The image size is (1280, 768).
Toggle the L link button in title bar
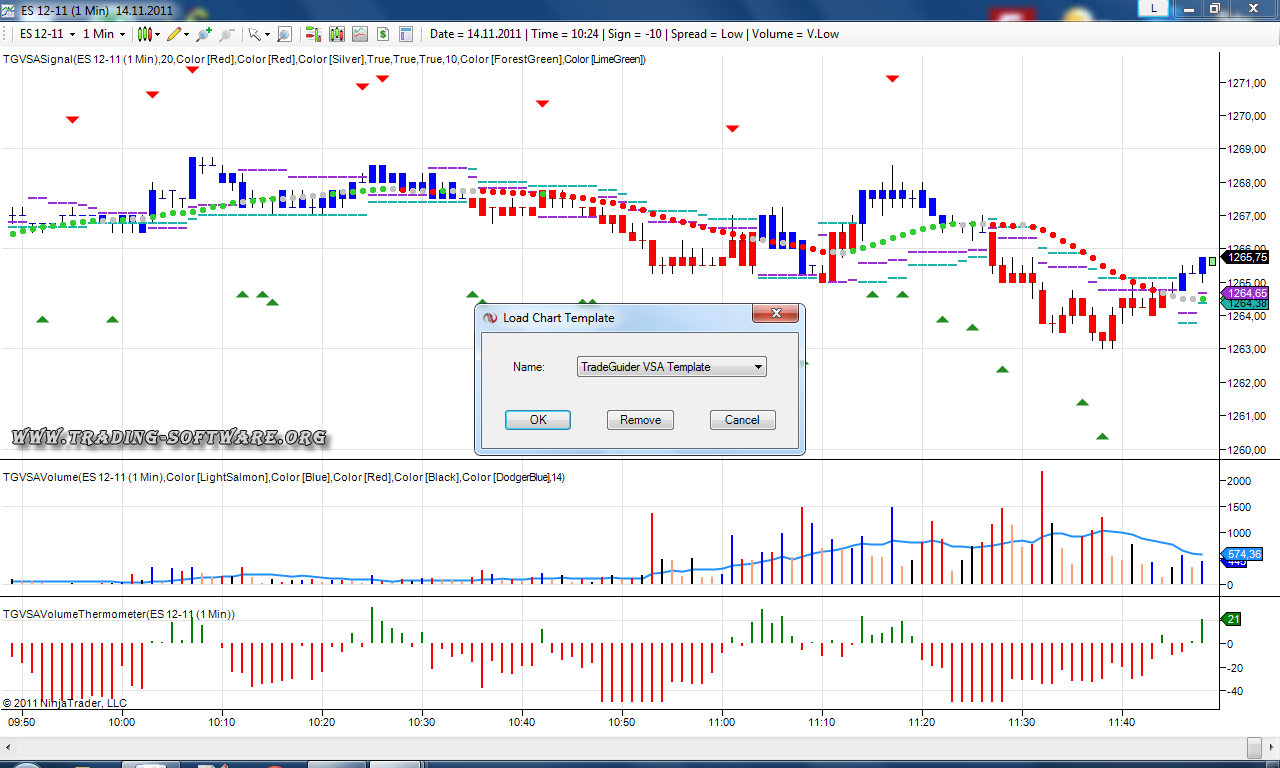pyautogui.click(x=1155, y=8)
